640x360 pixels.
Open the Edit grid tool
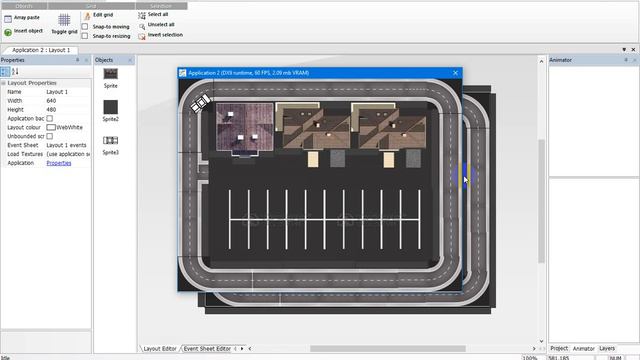(87, 16)
